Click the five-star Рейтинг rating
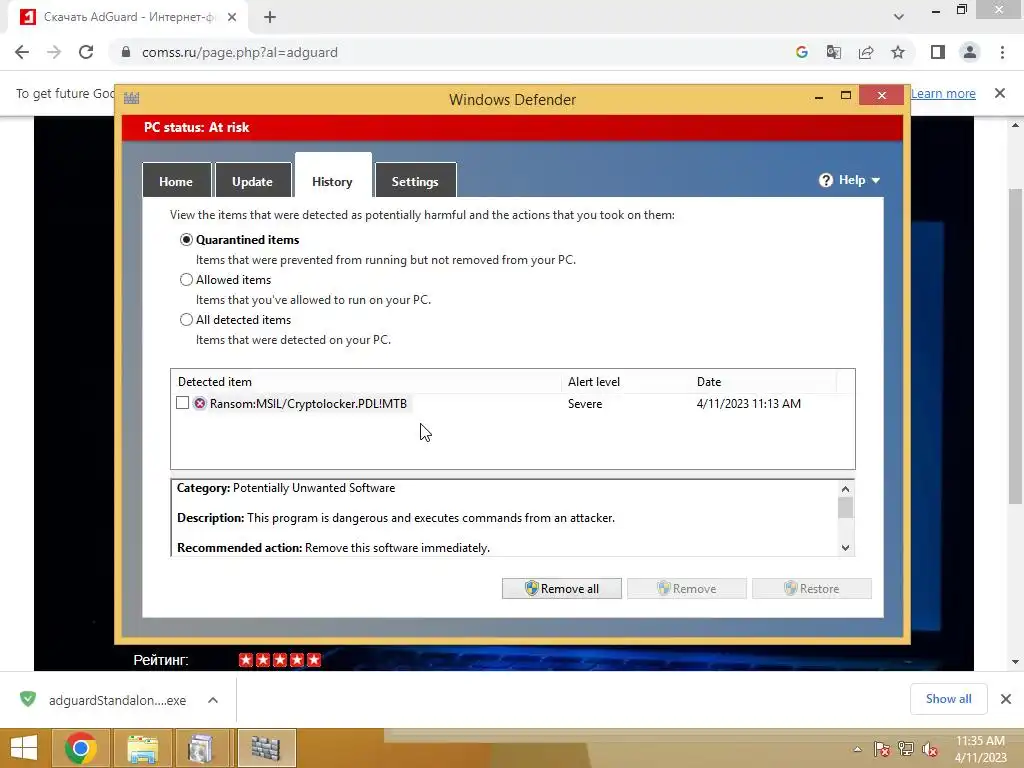 click(x=280, y=660)
